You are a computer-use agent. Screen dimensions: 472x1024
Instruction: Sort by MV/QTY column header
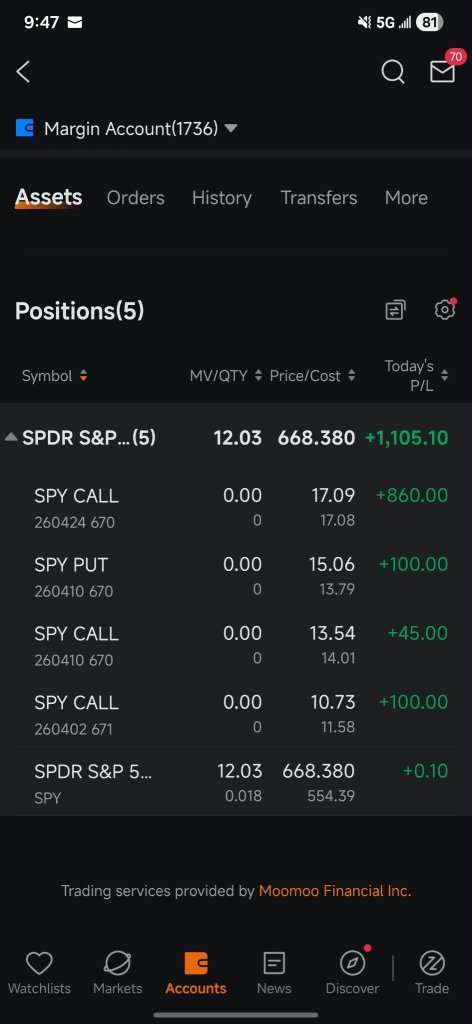(226, 376)
